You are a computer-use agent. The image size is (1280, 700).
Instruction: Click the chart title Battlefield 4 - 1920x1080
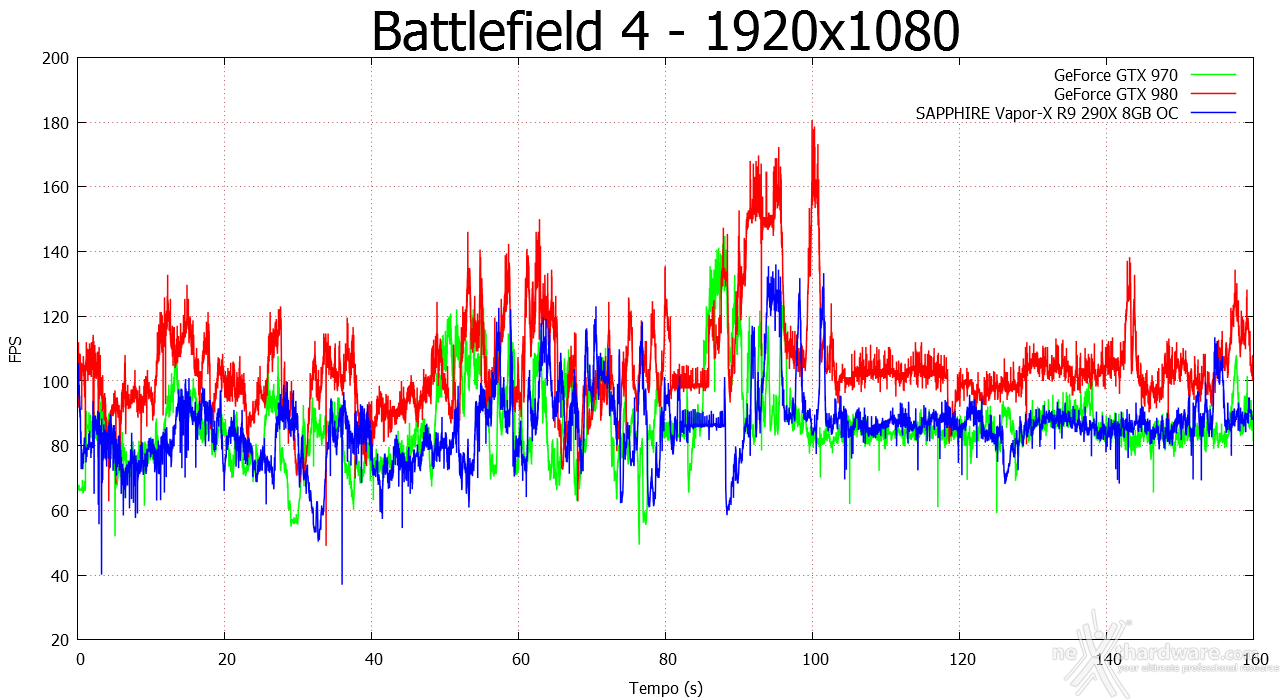click(665, 32)
